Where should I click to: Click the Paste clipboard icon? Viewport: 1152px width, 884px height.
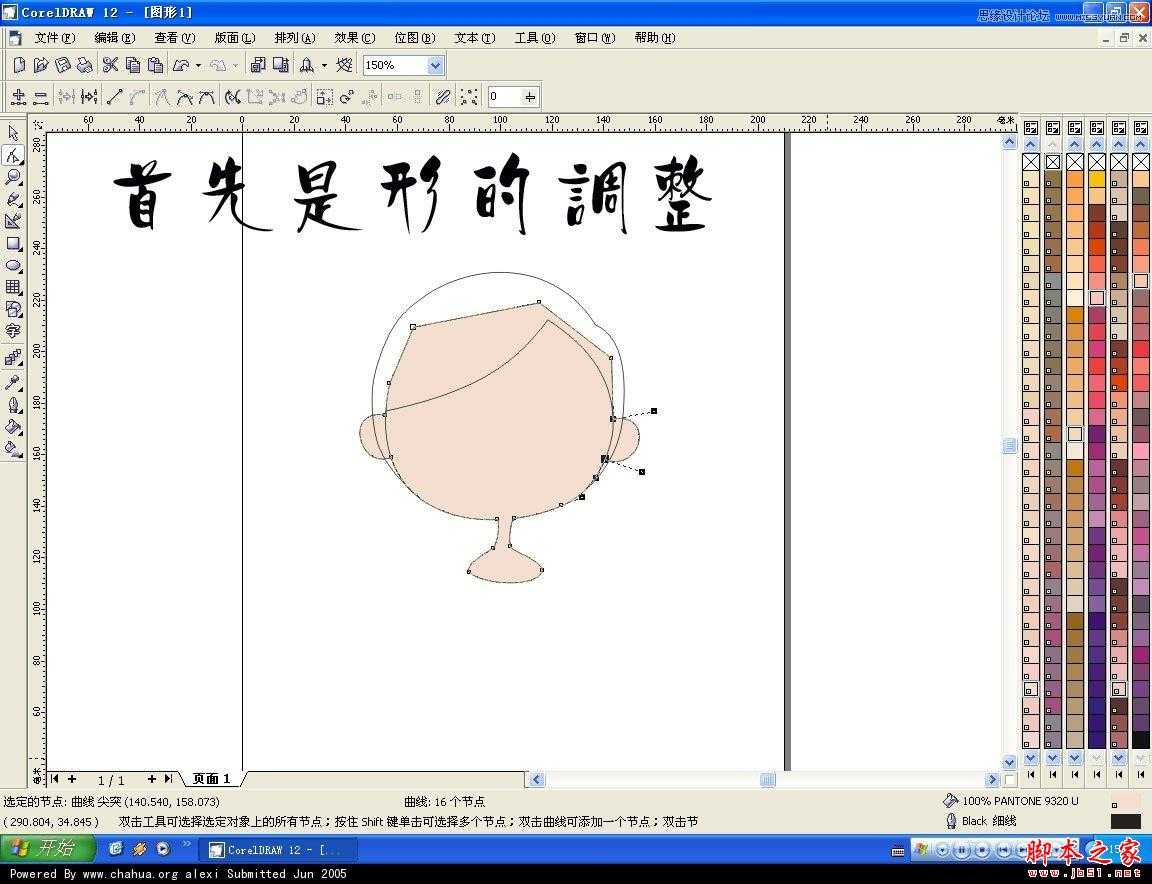tap(155, 65)
